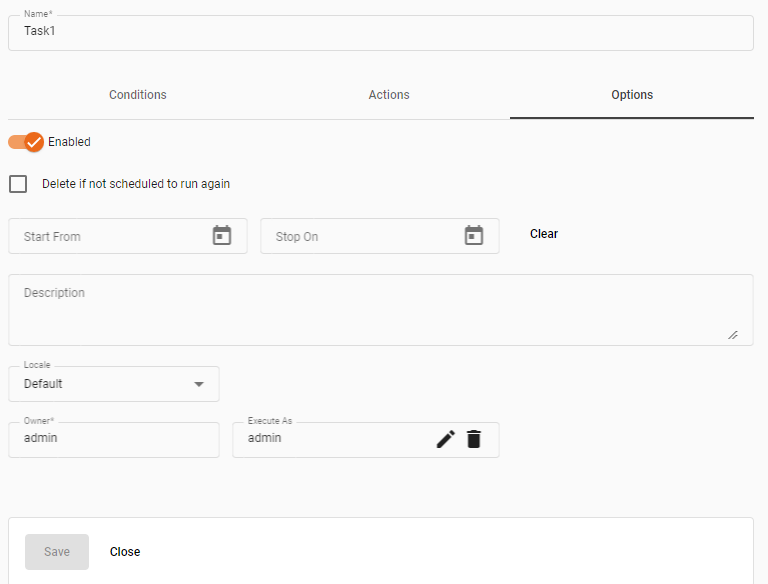The height and width of the screenshot is (584, 768).
Task: Select the Options tab
Action: (x=632, y=95)
